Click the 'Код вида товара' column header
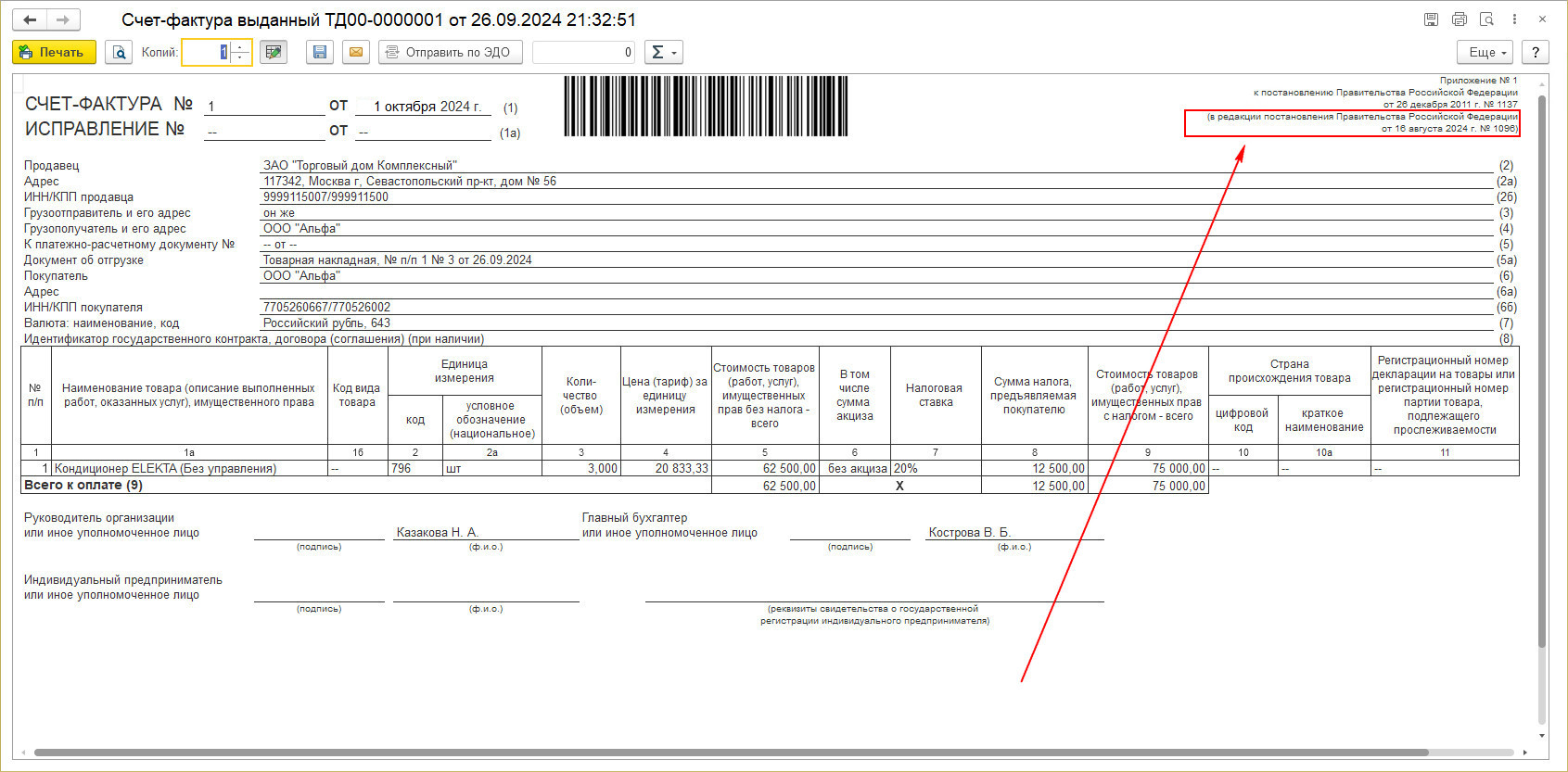This screenshot has height=772, width=1568. click(357, 395)
